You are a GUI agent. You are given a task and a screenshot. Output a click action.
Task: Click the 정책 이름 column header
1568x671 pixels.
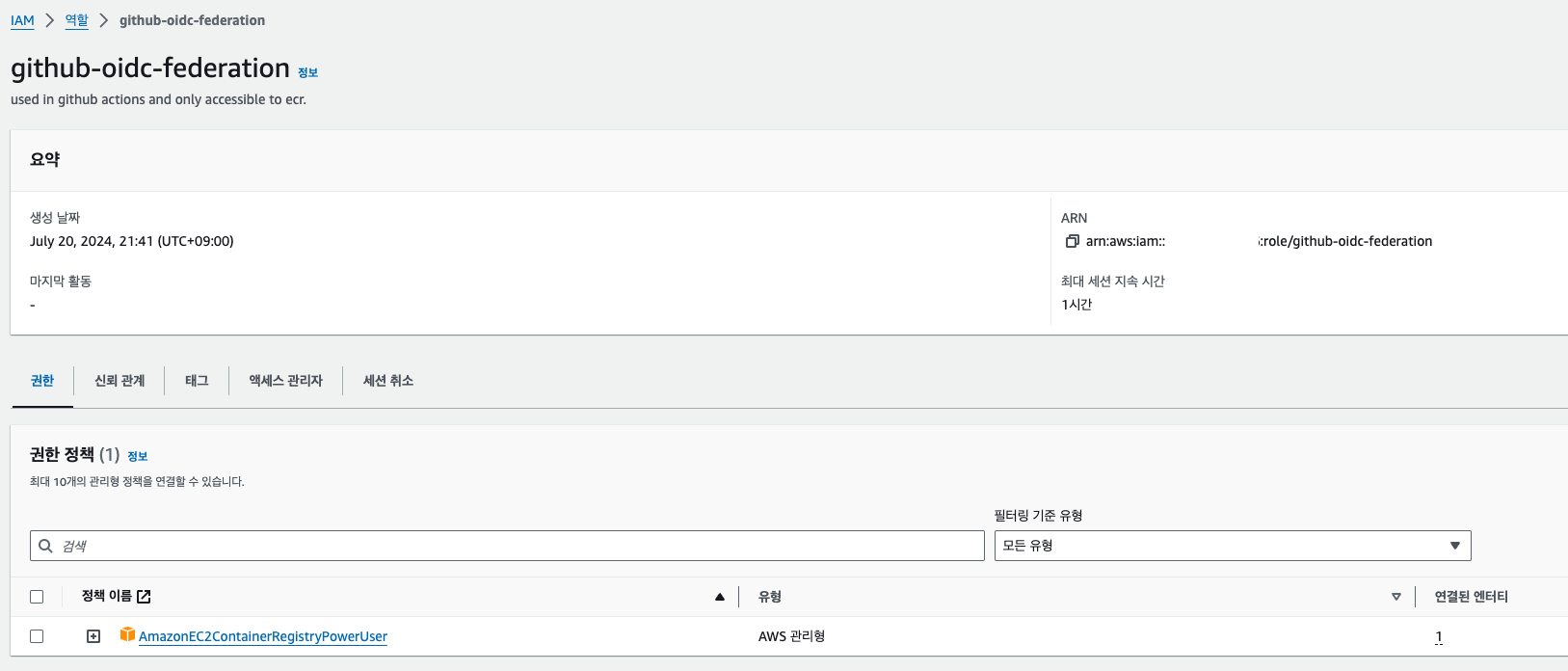(x=107, y=596)
